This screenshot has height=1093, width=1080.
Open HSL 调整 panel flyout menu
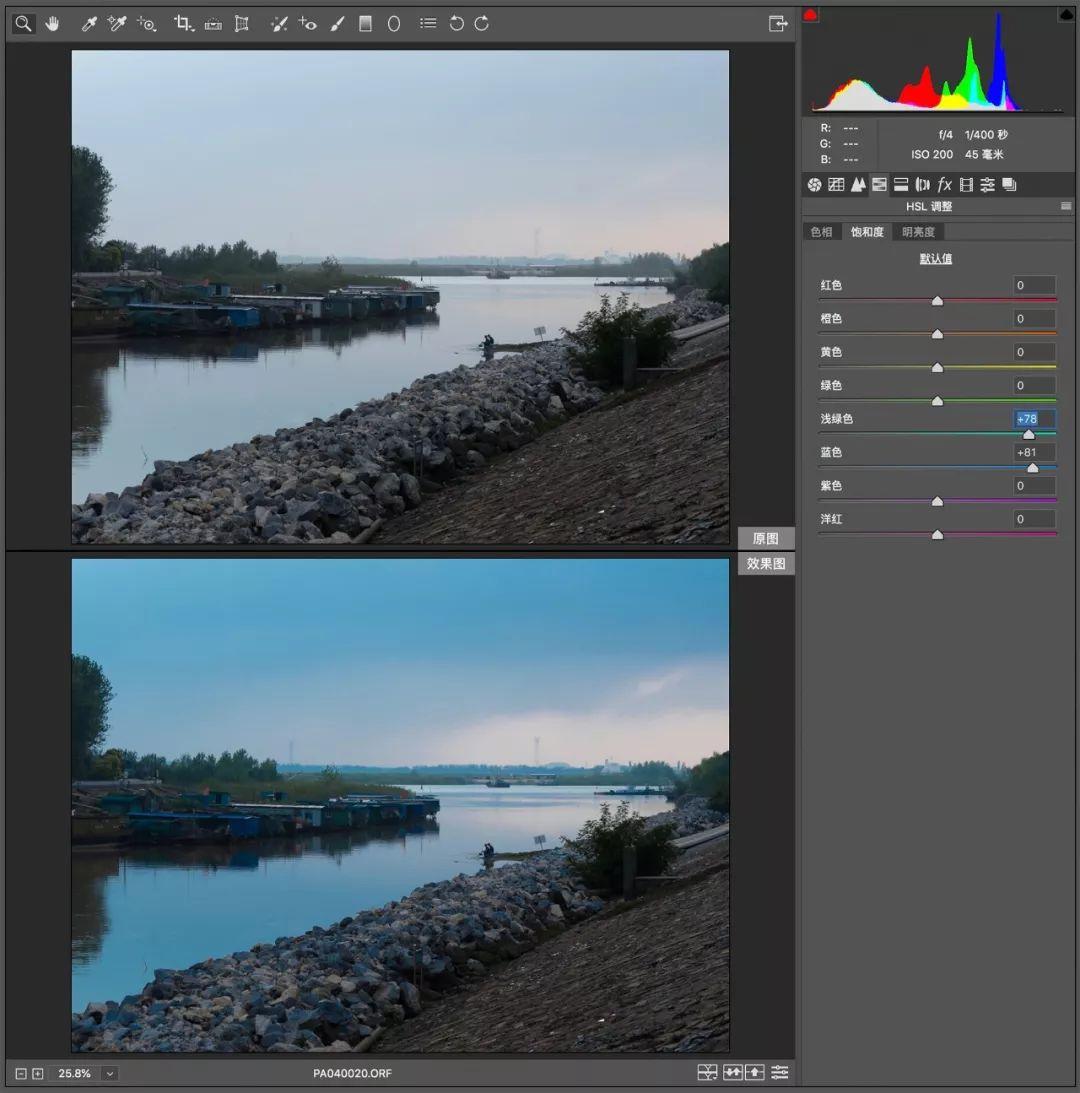coord(1066,206)
